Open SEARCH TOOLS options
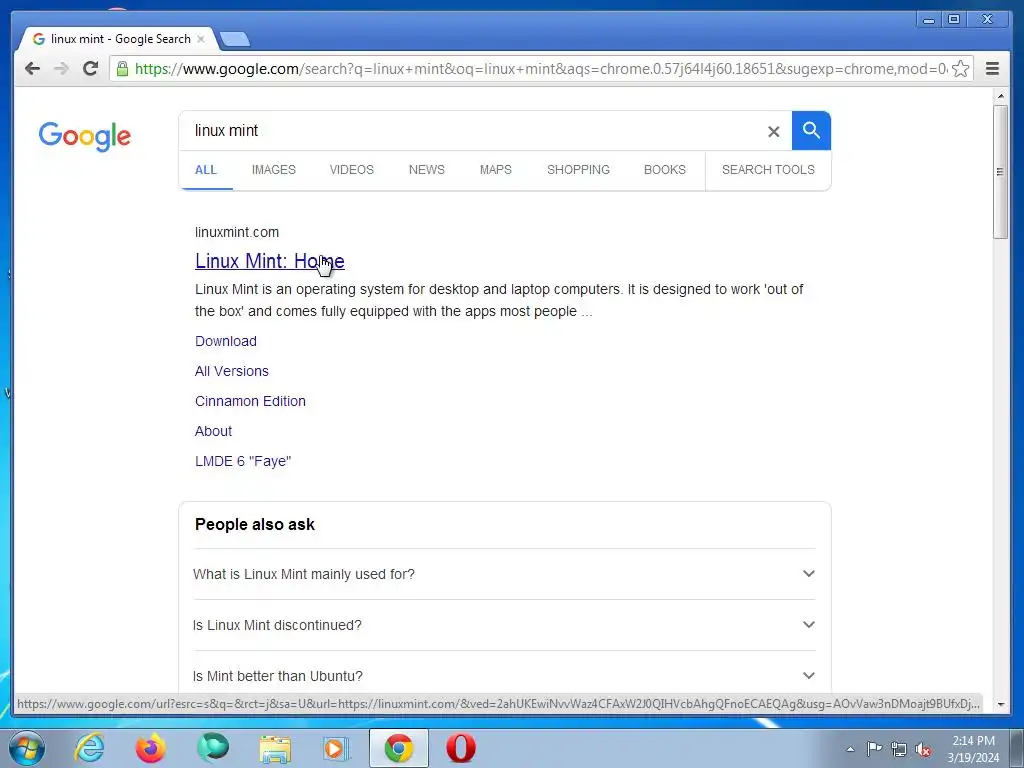 pyautogui.click(x=768, y=170)
